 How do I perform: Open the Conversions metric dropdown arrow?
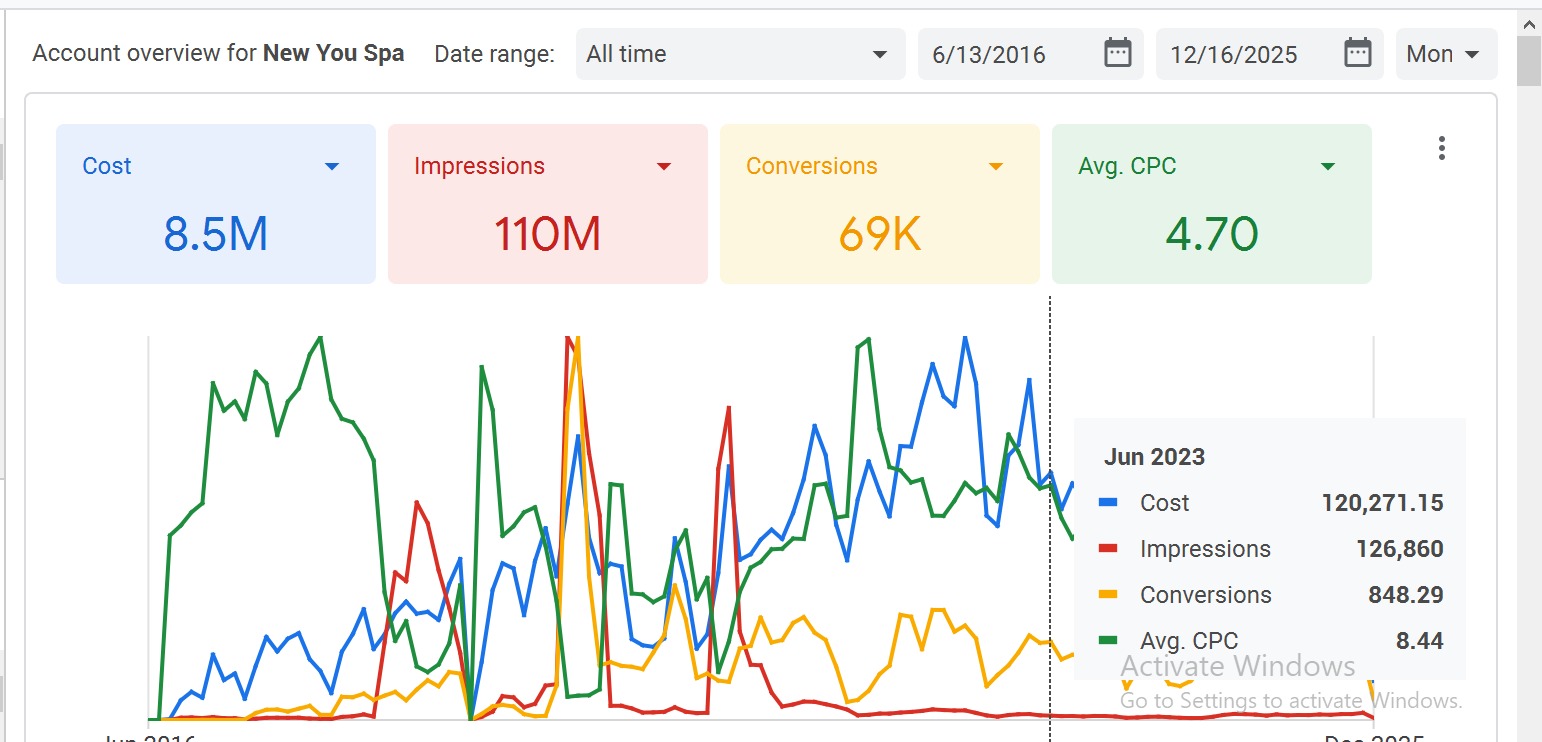pyautogui.click(x=996, y=166)
